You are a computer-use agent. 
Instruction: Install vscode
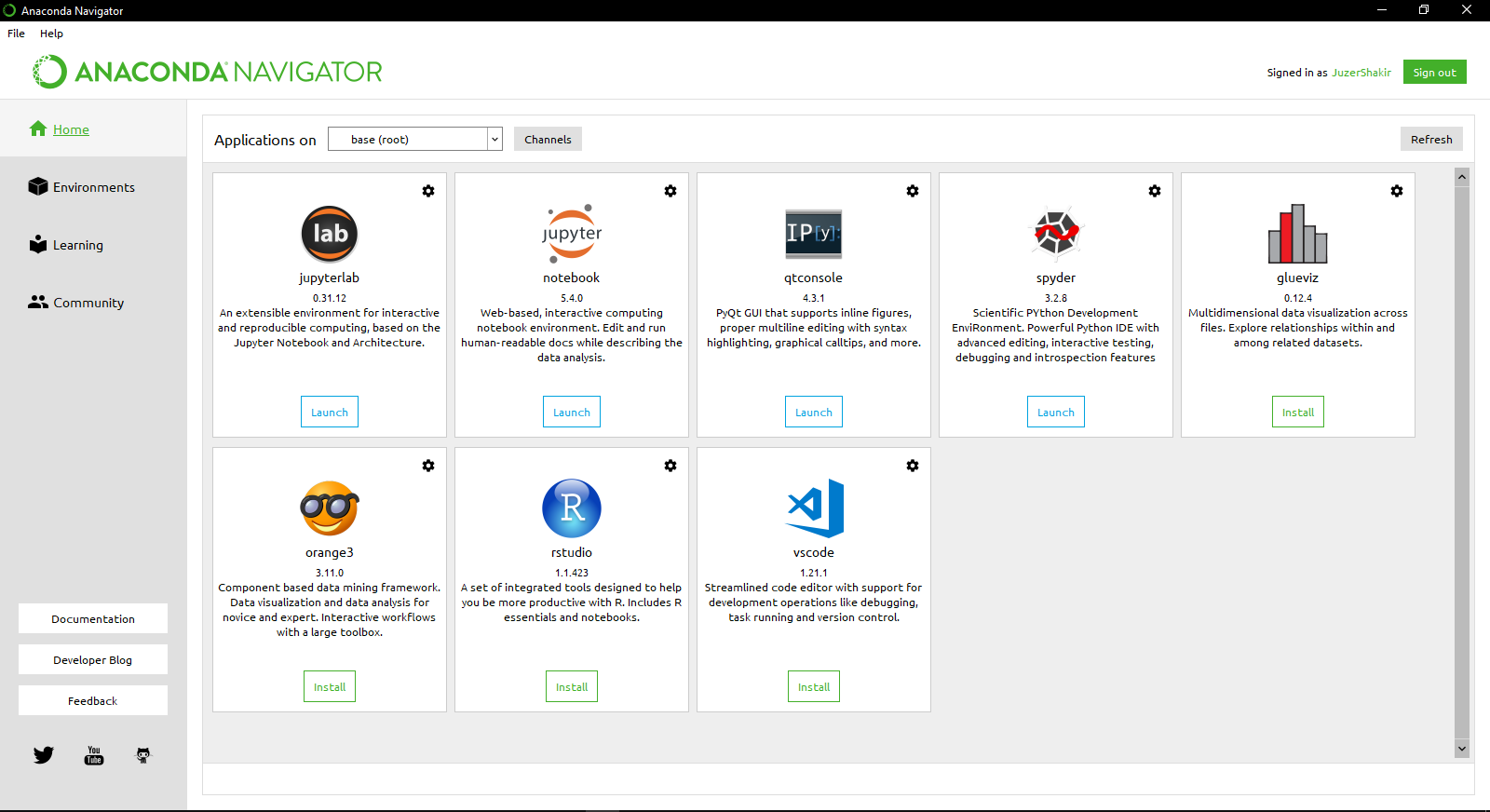814,687
